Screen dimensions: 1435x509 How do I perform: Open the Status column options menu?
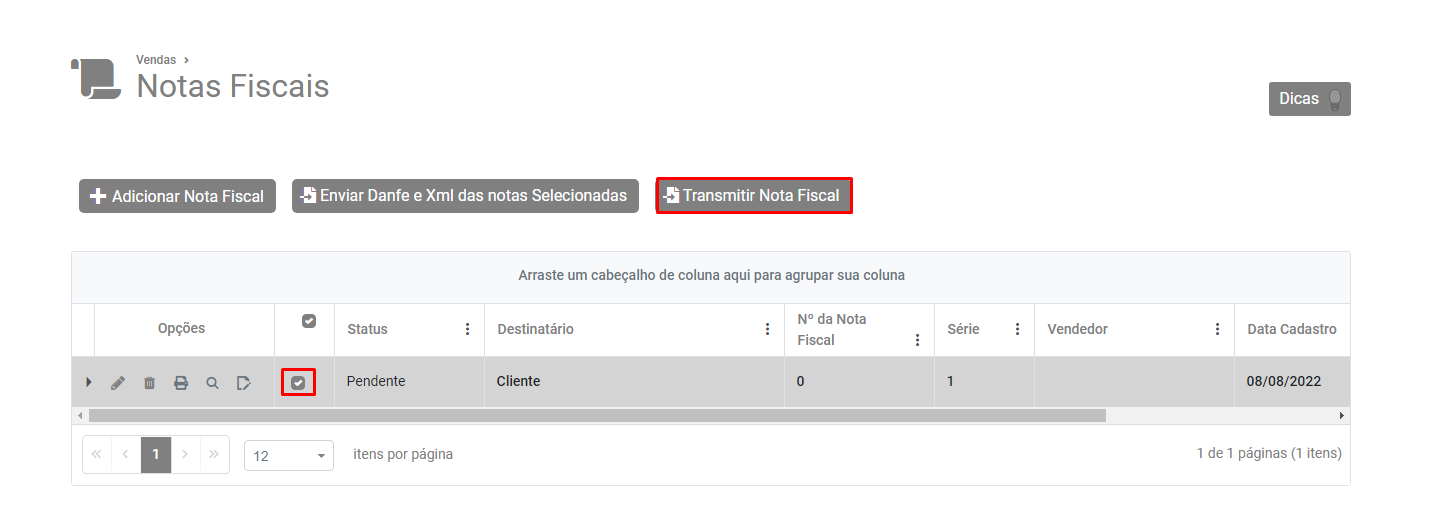(467, 329)
